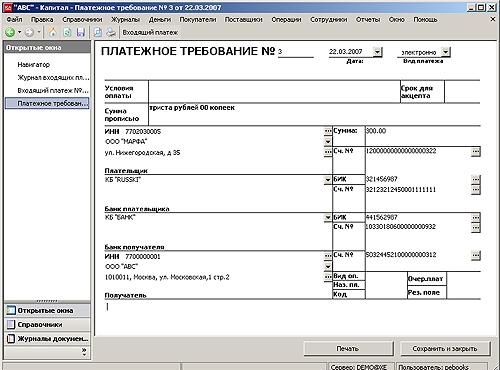Open the Файл menu
500x370 pixels.
14,20
